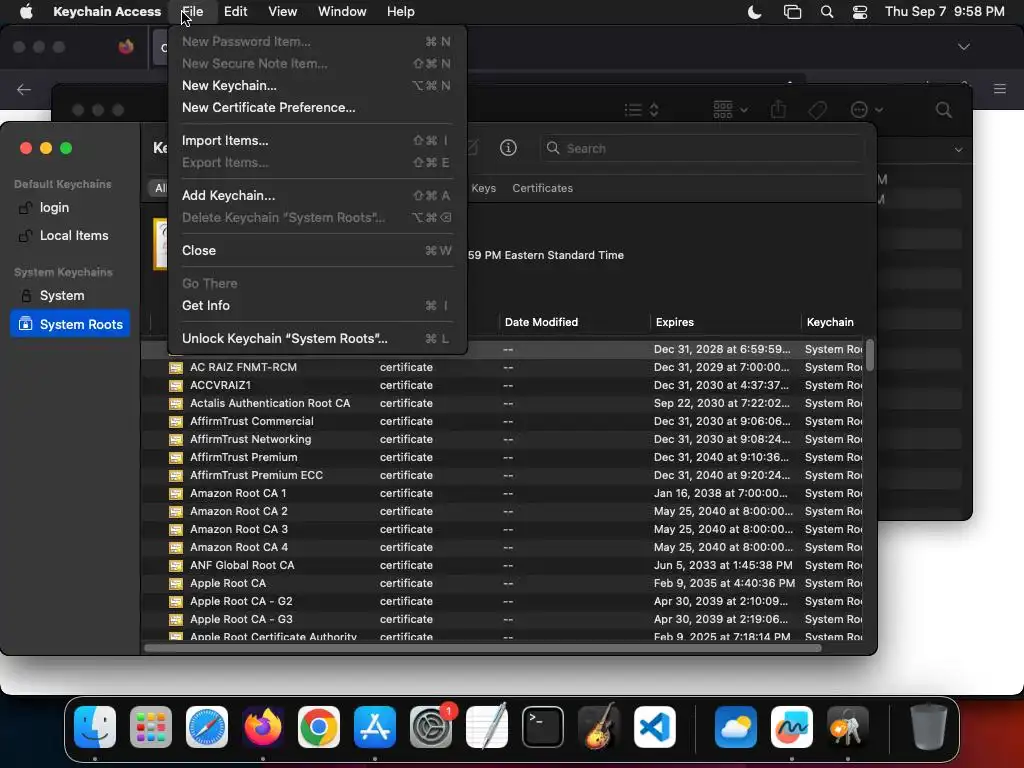Open Visual Studio Code from the Dock

(655, 727)
